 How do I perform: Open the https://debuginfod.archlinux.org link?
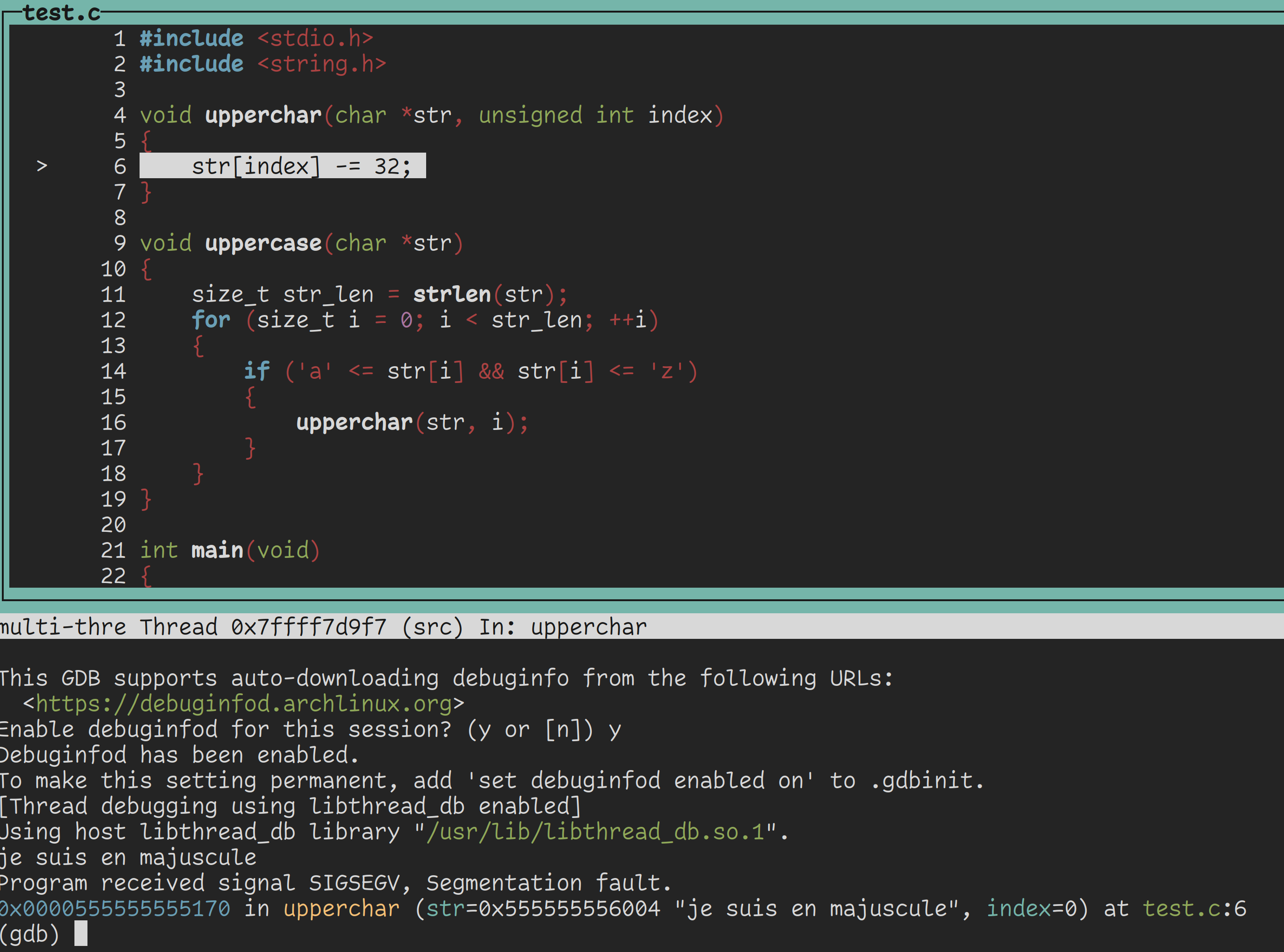[x=244, y=704]
